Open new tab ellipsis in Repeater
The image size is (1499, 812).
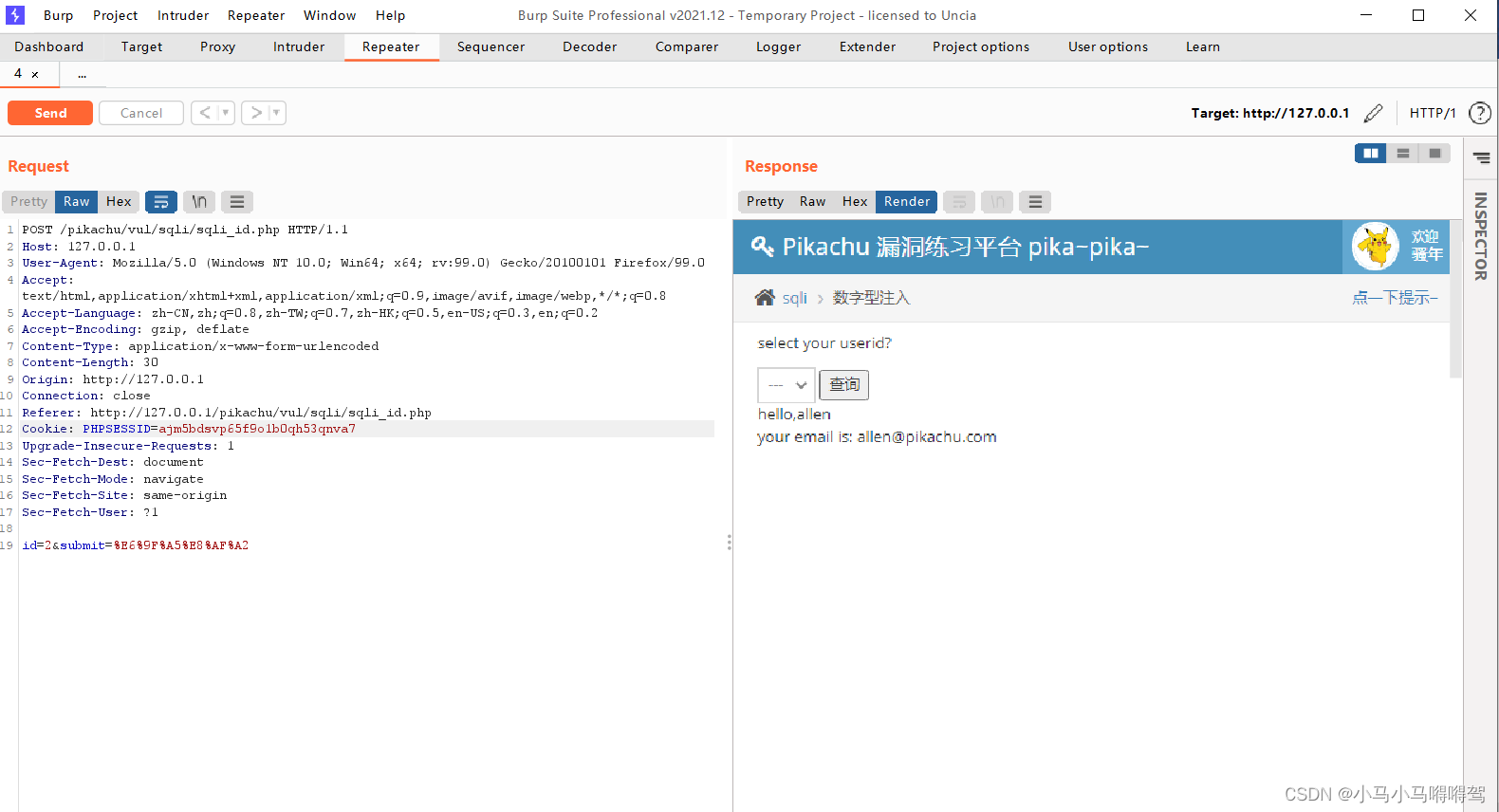click(x=83, y=74)
